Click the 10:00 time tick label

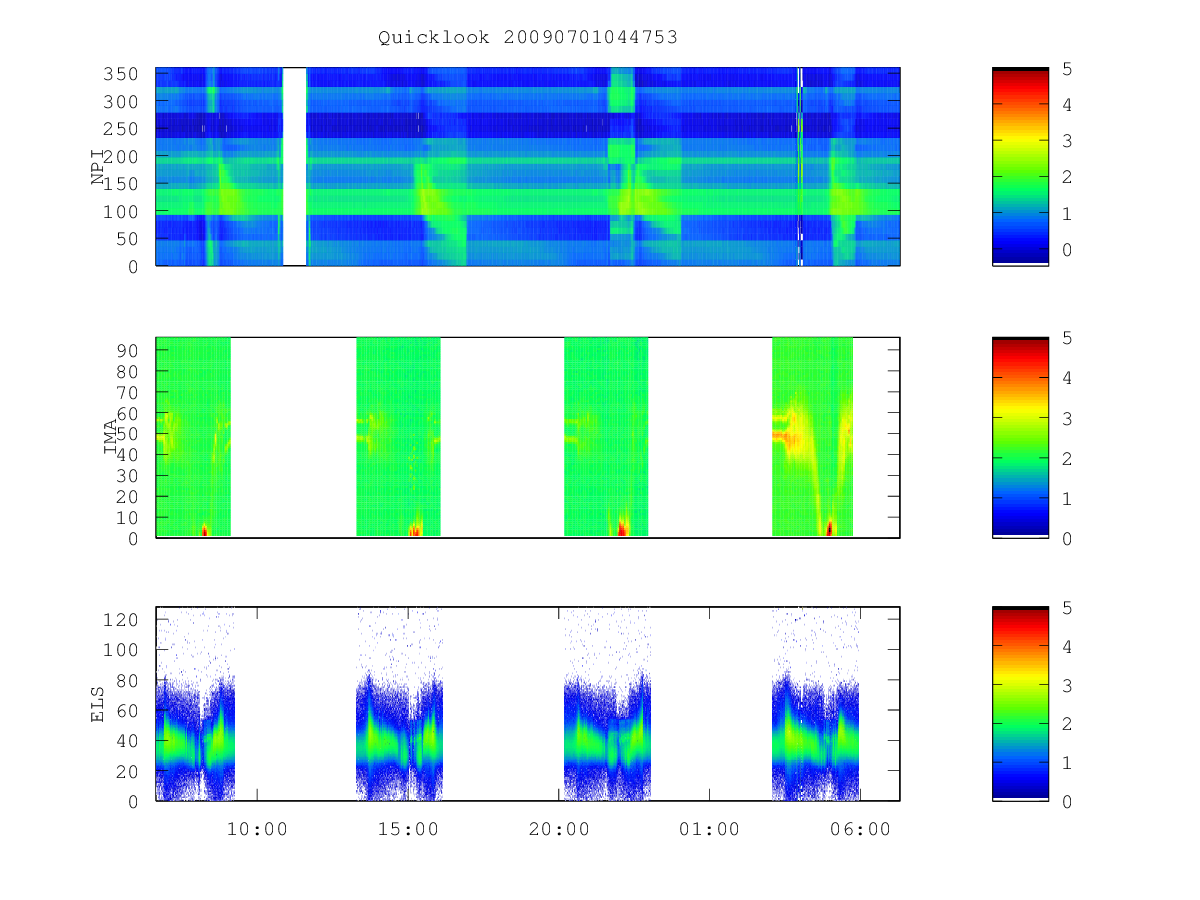[x=257, y=829]
